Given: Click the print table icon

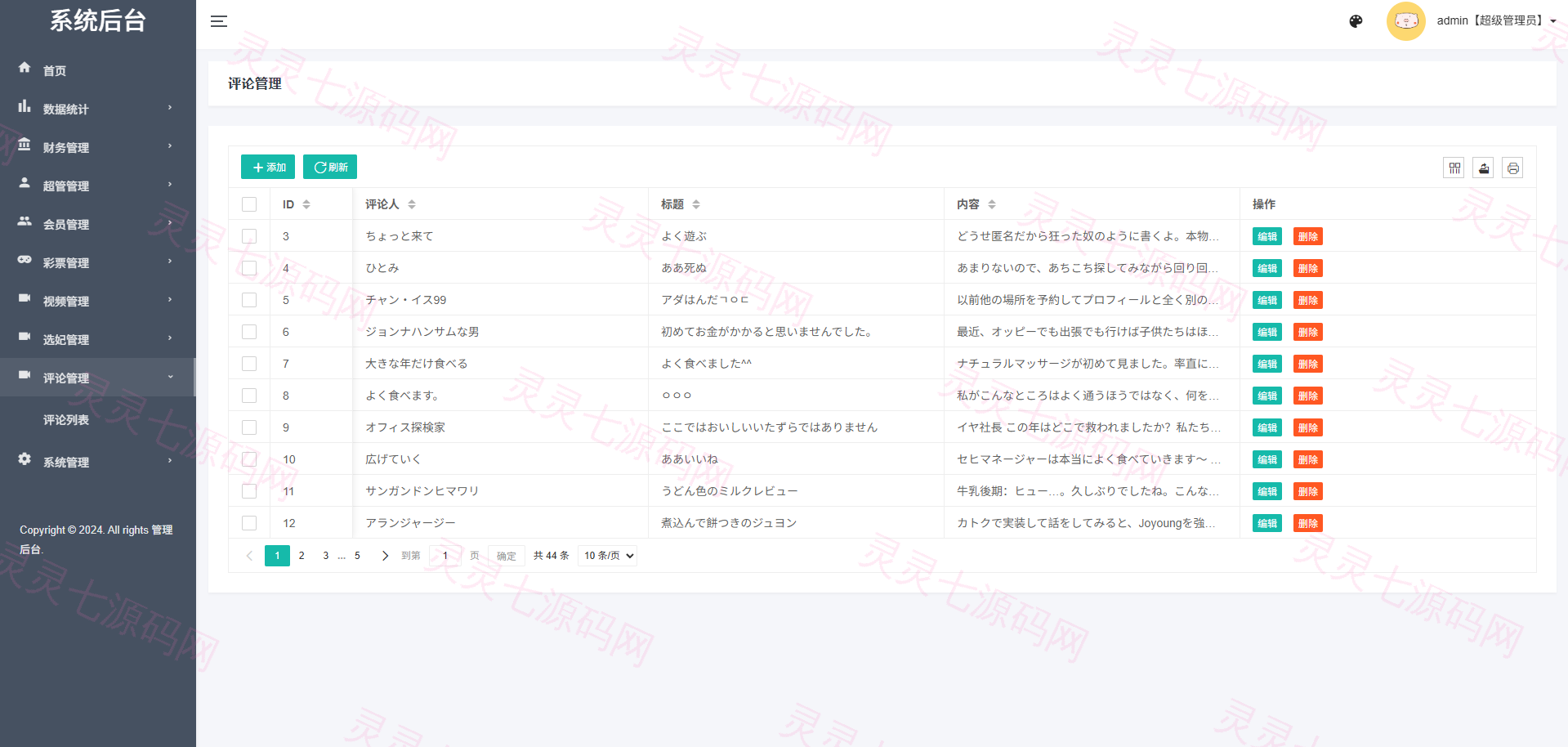Looking at the screenshot, I should click(x=1512, y=168).
